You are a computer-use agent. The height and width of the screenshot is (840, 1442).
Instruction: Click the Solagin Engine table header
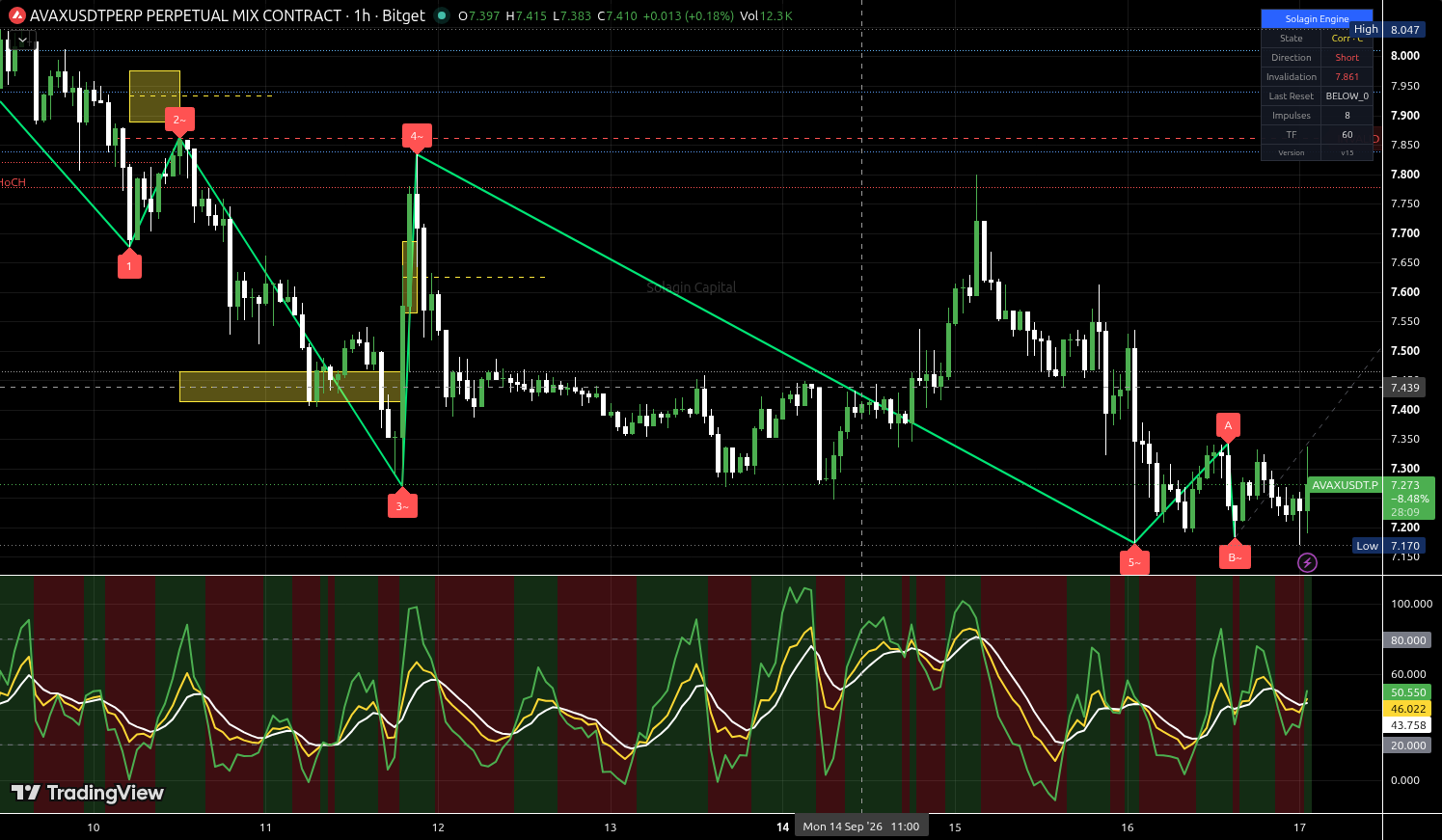coord(1317,19)
